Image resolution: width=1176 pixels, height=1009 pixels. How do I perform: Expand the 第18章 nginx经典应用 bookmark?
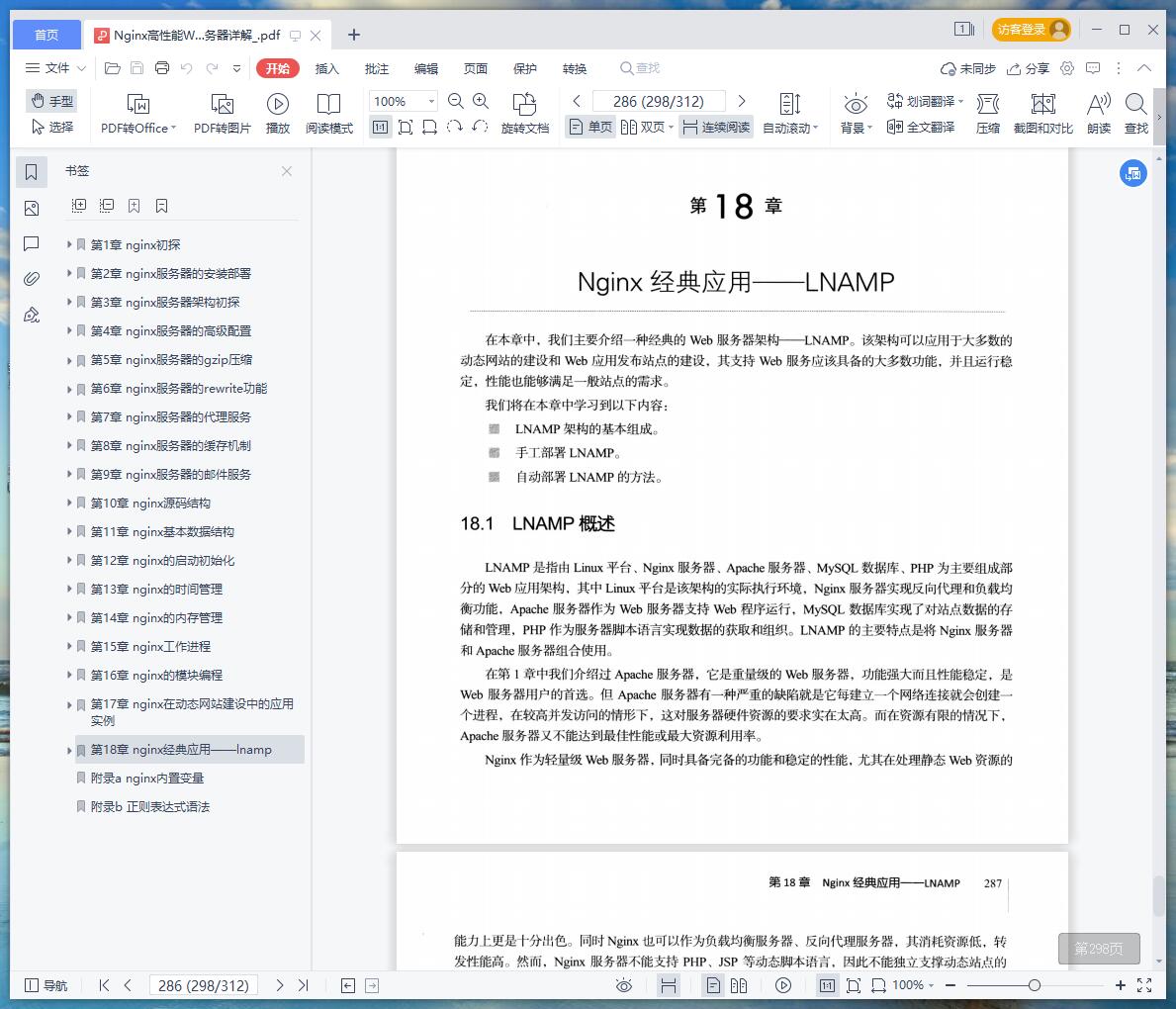point(69,750)
